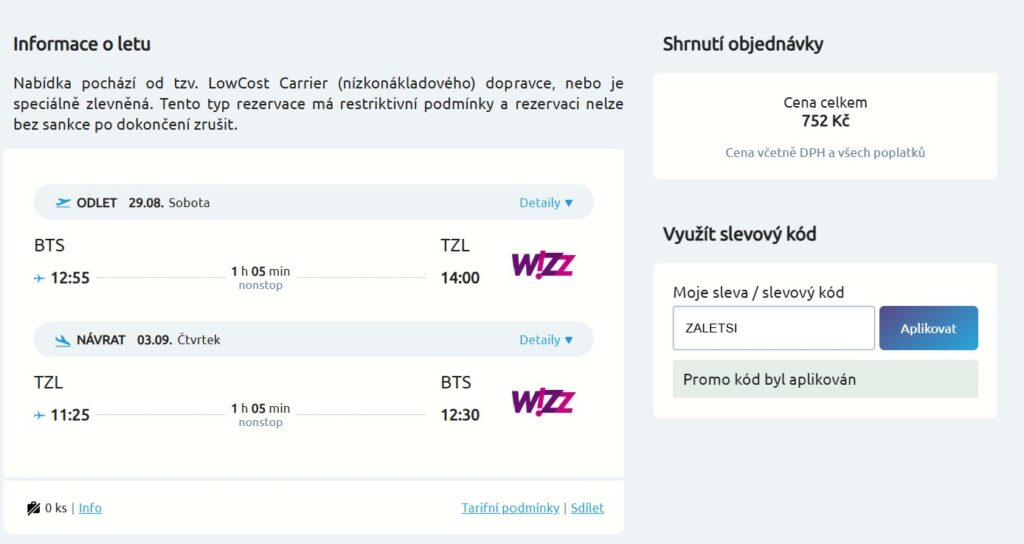
Task: Click the Sdílet link
Action: 587,508
